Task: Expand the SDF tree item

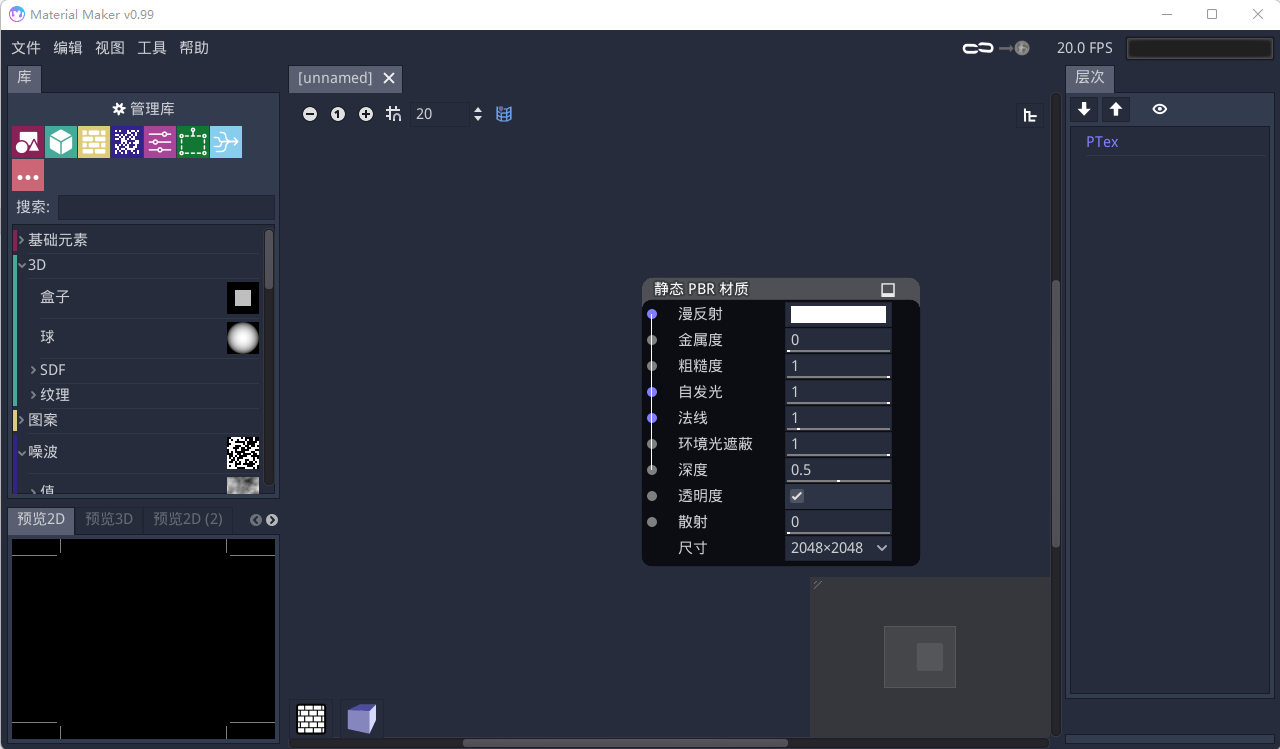Action: [33, 370]
